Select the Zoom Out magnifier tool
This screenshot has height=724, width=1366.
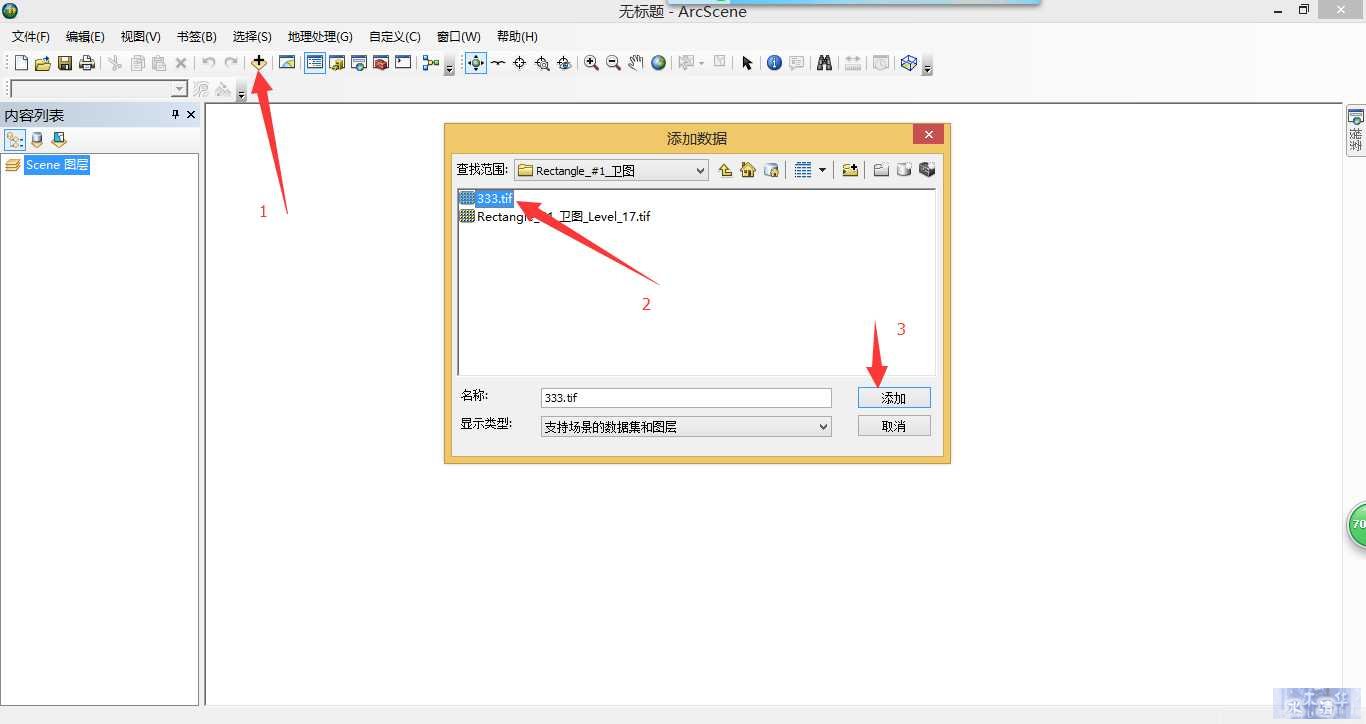tap(614, 63)
